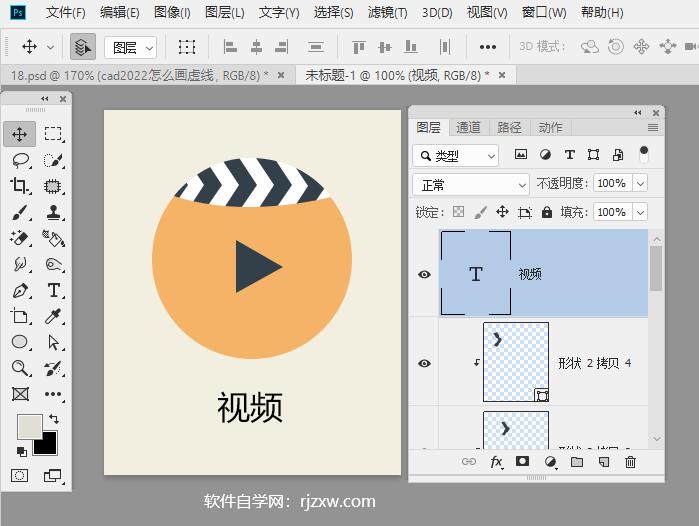The height and width of the screenshot is (526, 699).
Task: Switch to the 通道 tab
Action: [468, 127]
